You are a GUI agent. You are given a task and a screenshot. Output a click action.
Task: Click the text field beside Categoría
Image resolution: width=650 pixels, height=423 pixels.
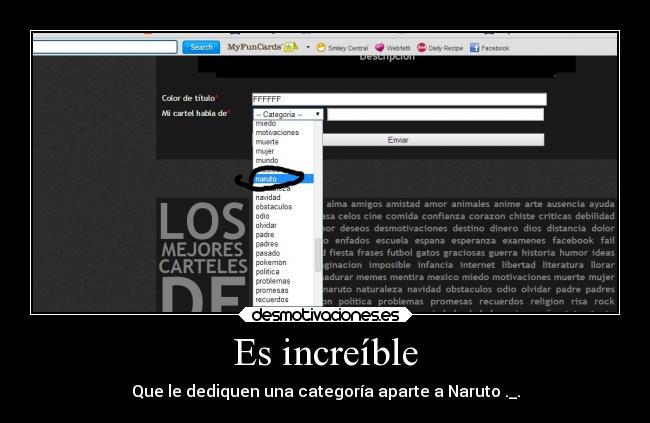point(435,114)
